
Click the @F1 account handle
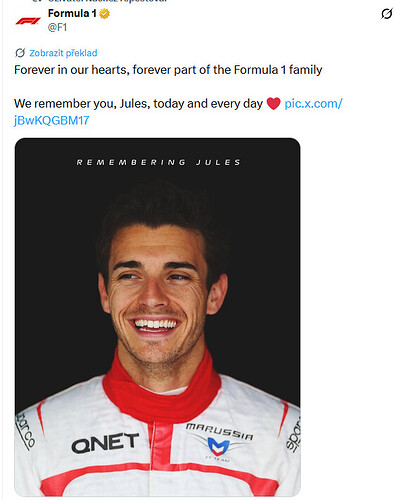click(x=57, y=27)
